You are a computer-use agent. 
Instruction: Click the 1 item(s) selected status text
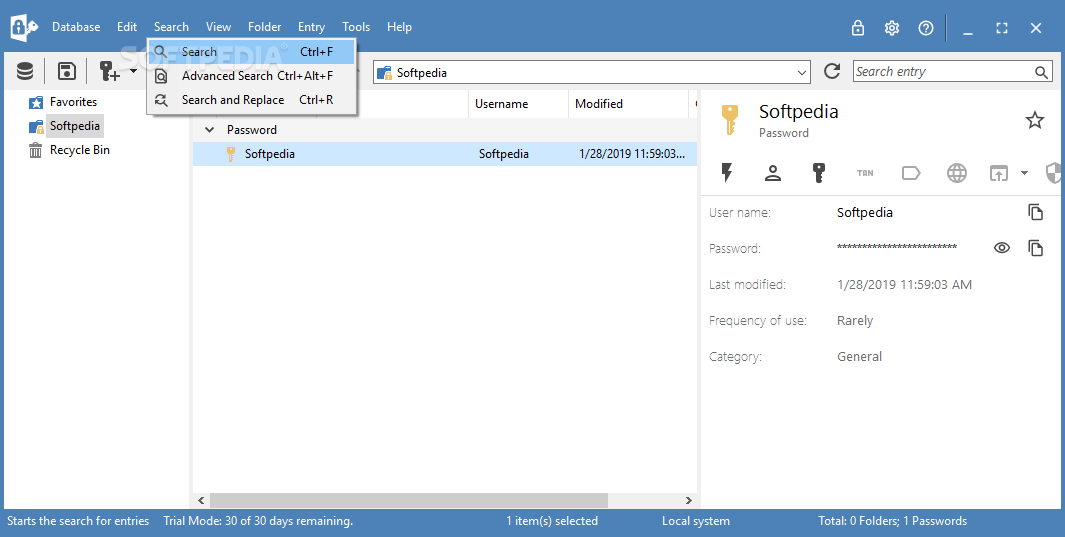[x=552, y=521]
